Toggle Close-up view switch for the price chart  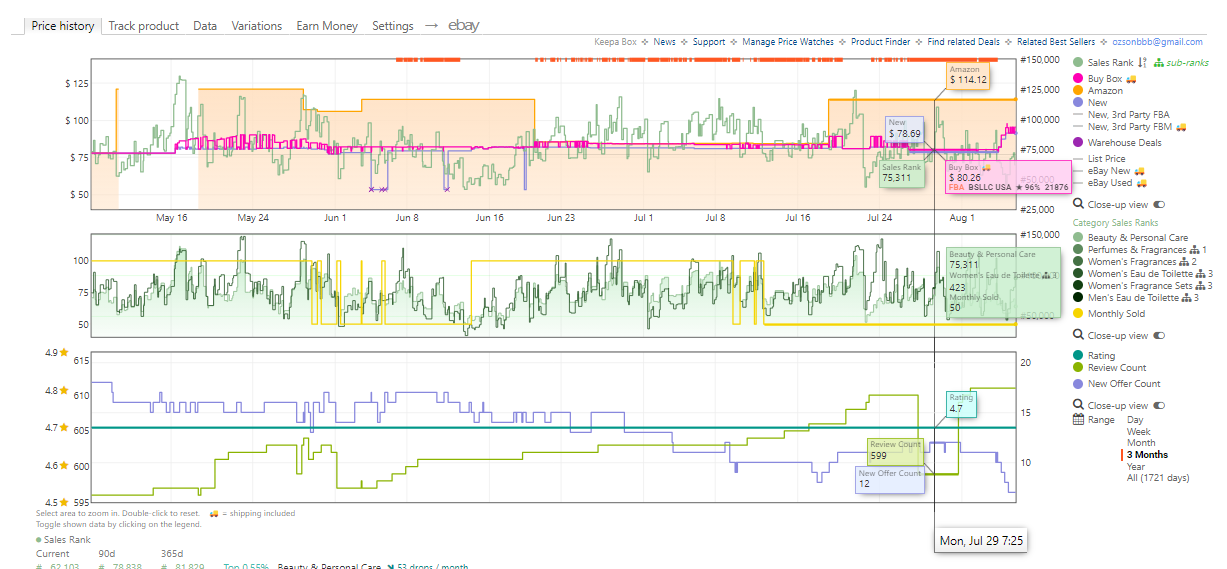(1160, 203)
